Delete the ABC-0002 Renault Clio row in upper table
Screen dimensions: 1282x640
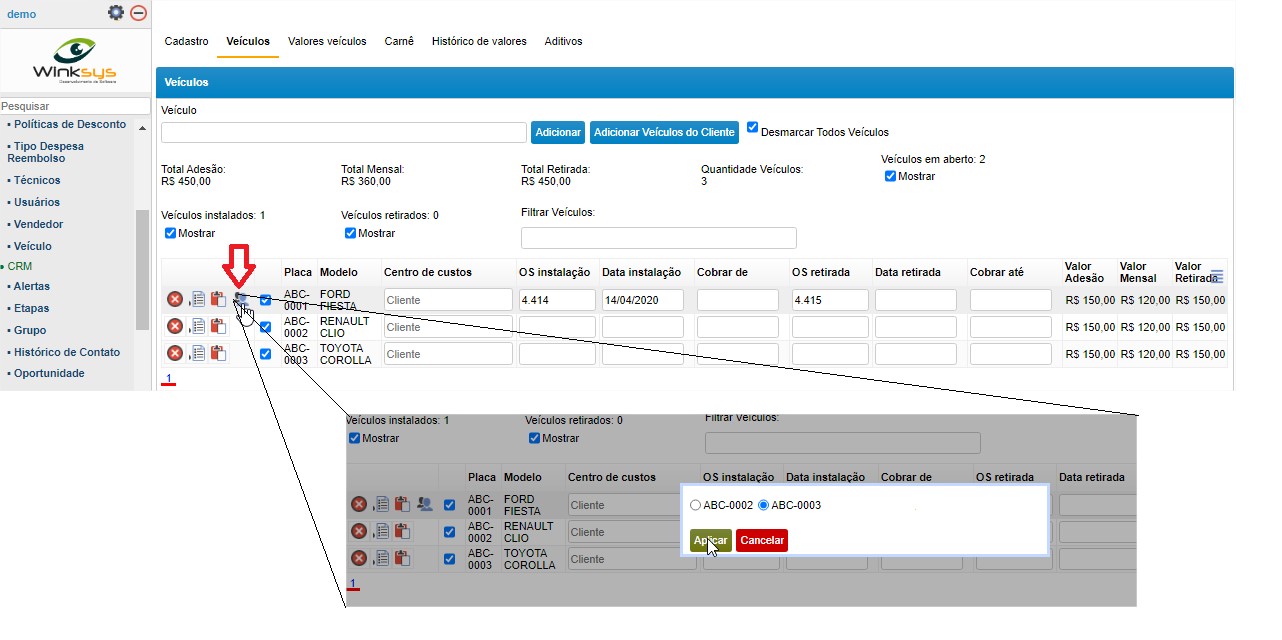pos(175,326)
